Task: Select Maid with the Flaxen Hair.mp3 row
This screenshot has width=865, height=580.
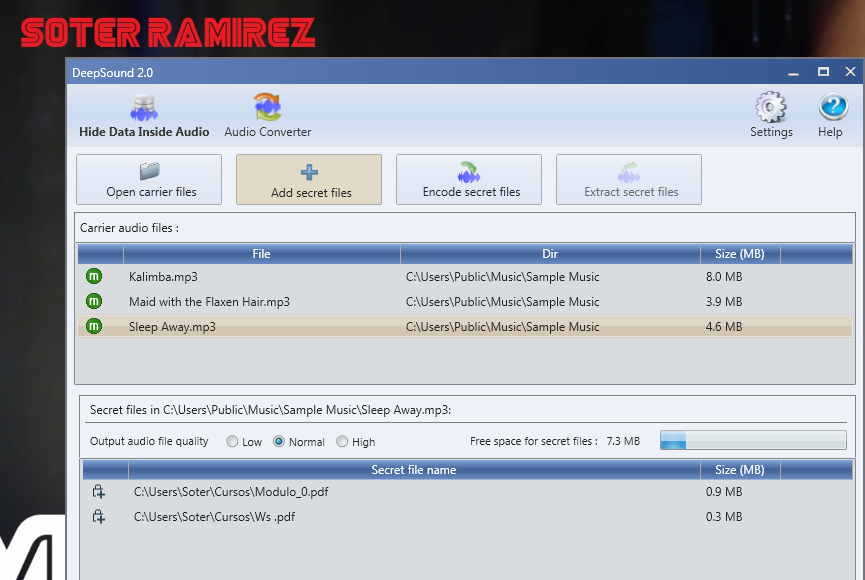Action: pos(465,302)
